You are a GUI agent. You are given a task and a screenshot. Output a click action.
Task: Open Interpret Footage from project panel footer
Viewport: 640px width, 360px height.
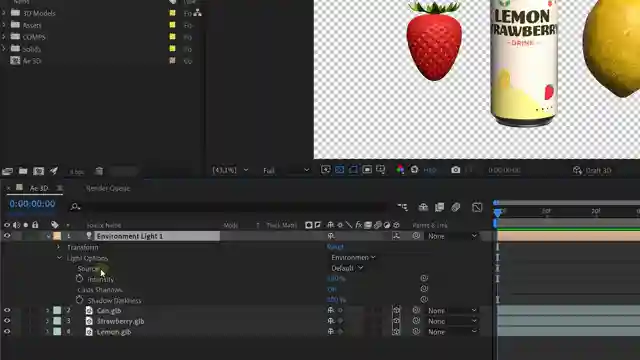click(7, 171)
